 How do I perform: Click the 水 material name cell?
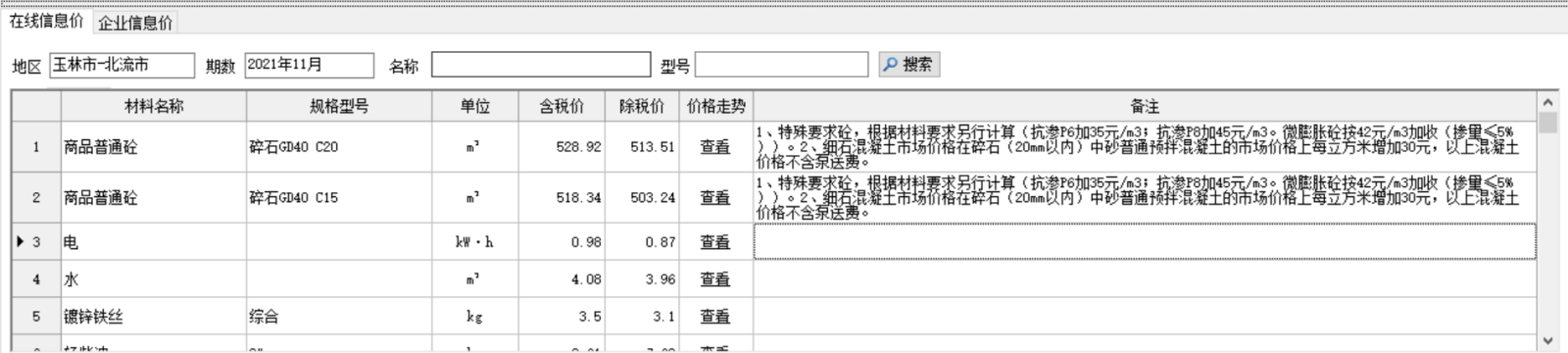click(154, 279)
